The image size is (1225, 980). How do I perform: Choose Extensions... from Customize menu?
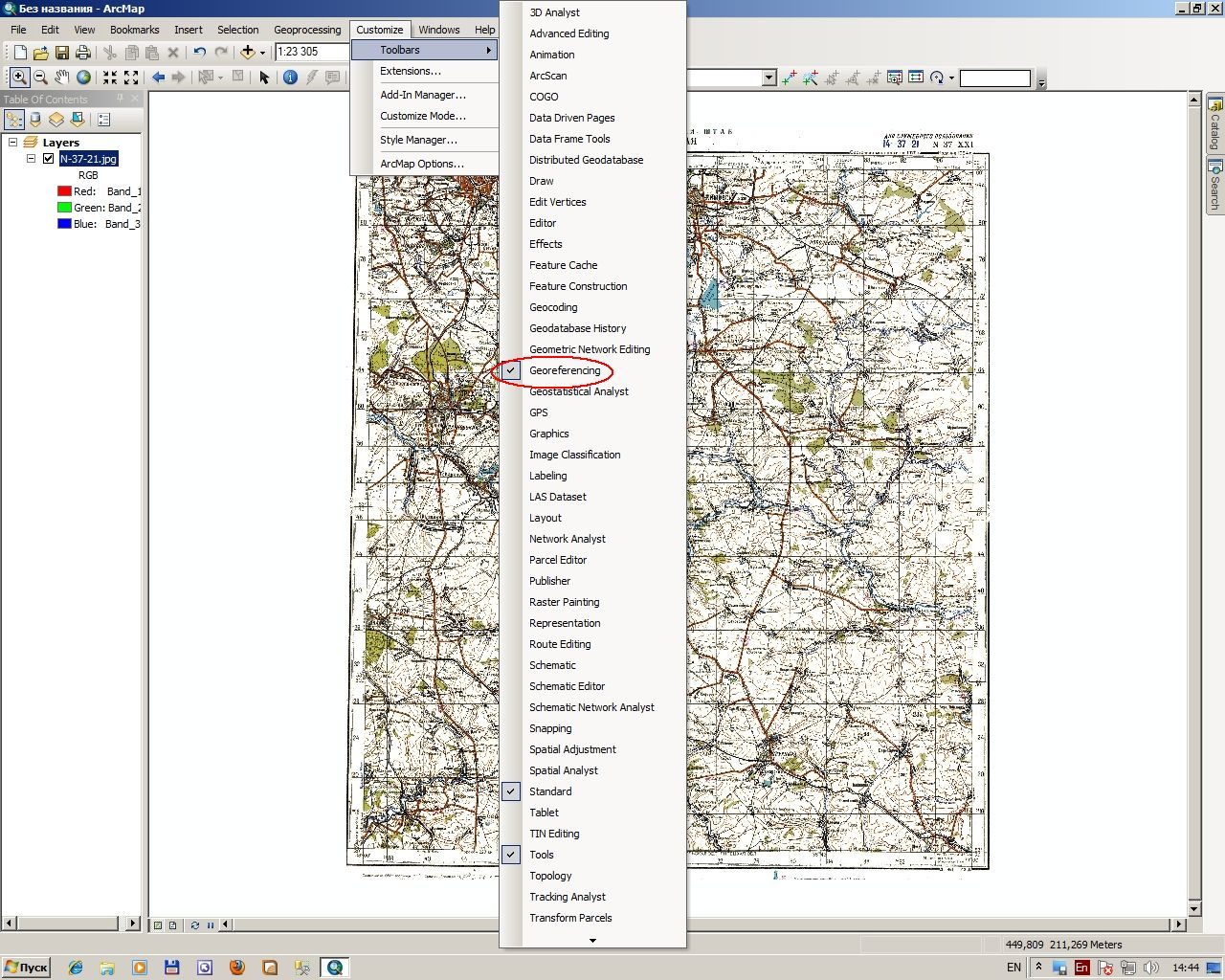(x=411, y=71)
